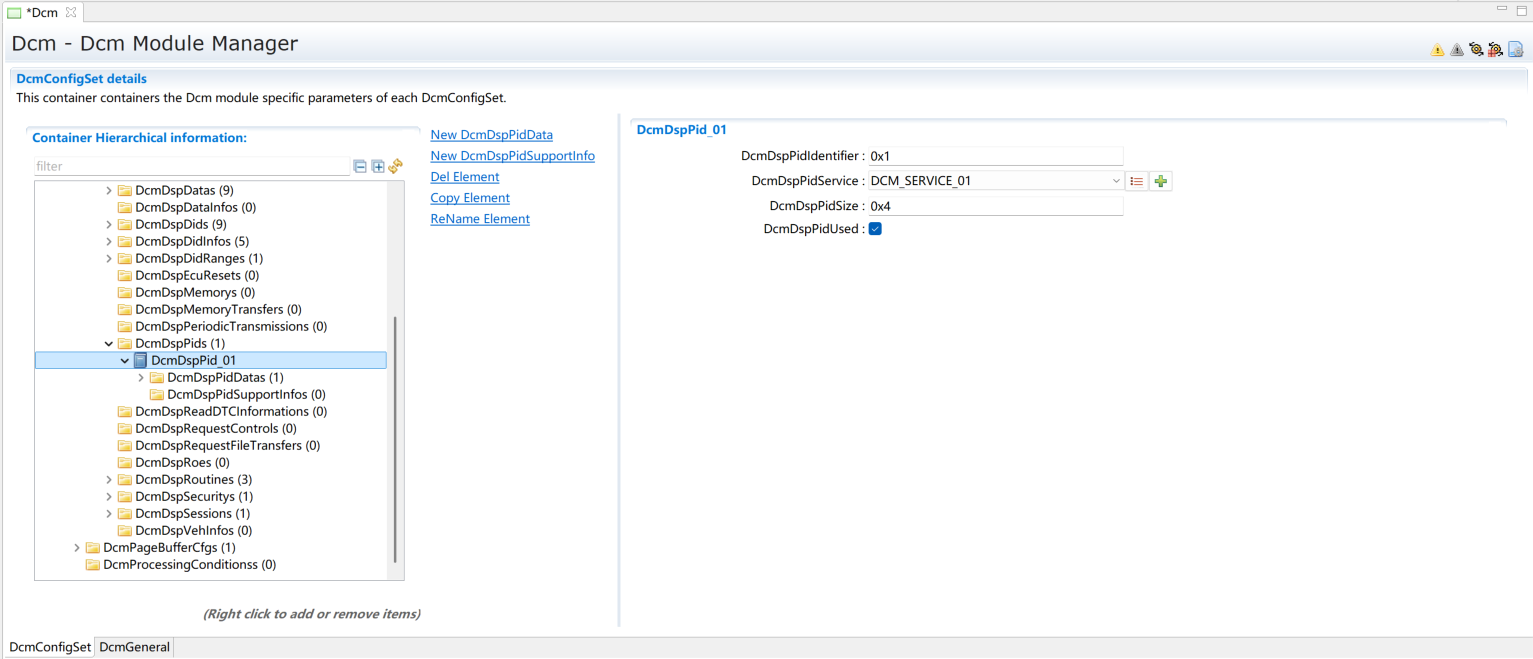This screenshot has height=659, width=1533.
Task: Click the yellow warning triangle icon
Action: (x=1437, y=50)
